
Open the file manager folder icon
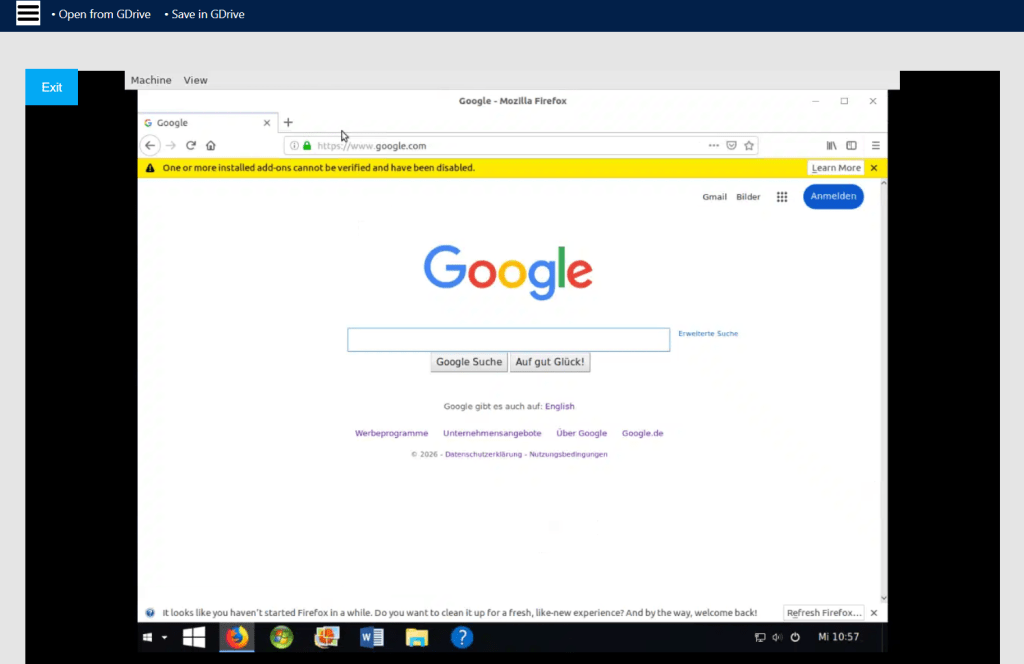pos(417,637)
